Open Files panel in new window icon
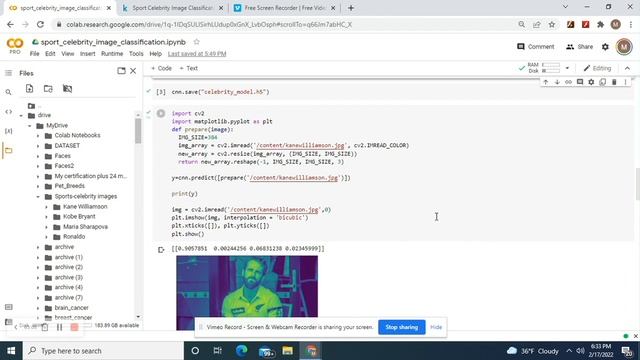640x360 pixels. [121, 71]
